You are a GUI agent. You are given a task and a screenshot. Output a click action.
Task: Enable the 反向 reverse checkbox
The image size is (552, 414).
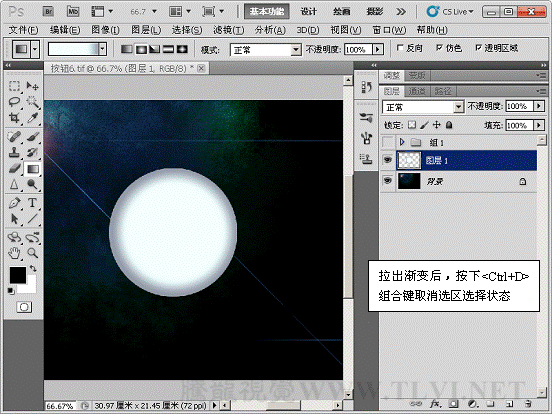pyautogui.click(x=400, y=48)
